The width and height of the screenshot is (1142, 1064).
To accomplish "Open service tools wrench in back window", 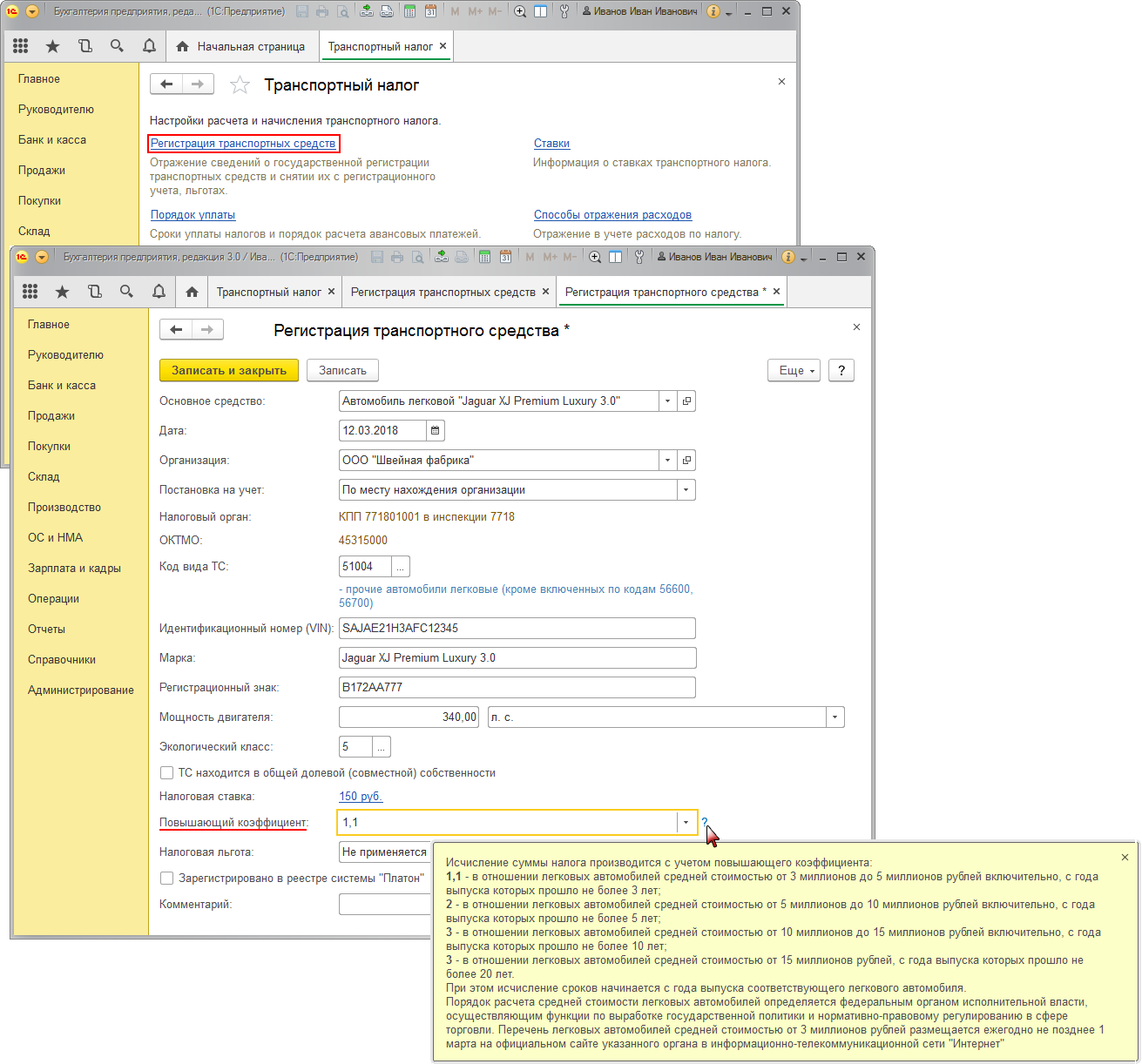I will 564,11.
